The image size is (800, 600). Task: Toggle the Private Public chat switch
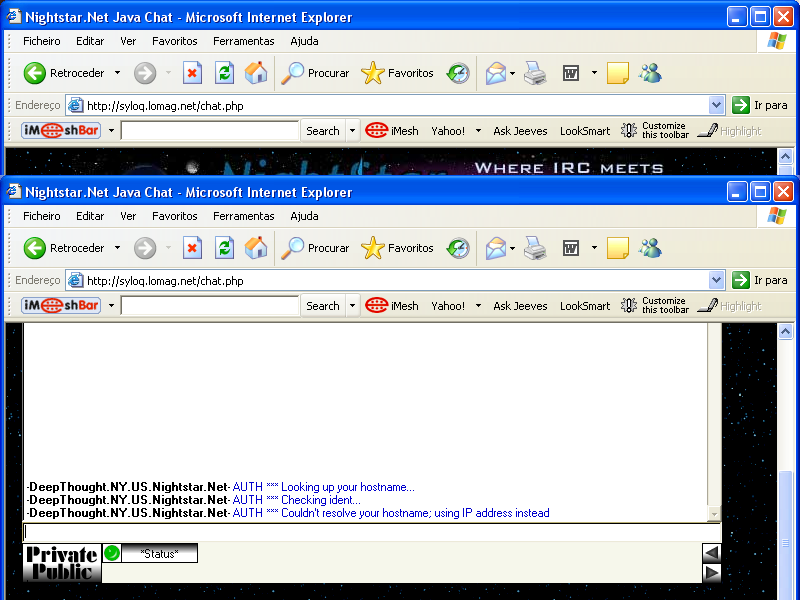[x=62, y=563]
